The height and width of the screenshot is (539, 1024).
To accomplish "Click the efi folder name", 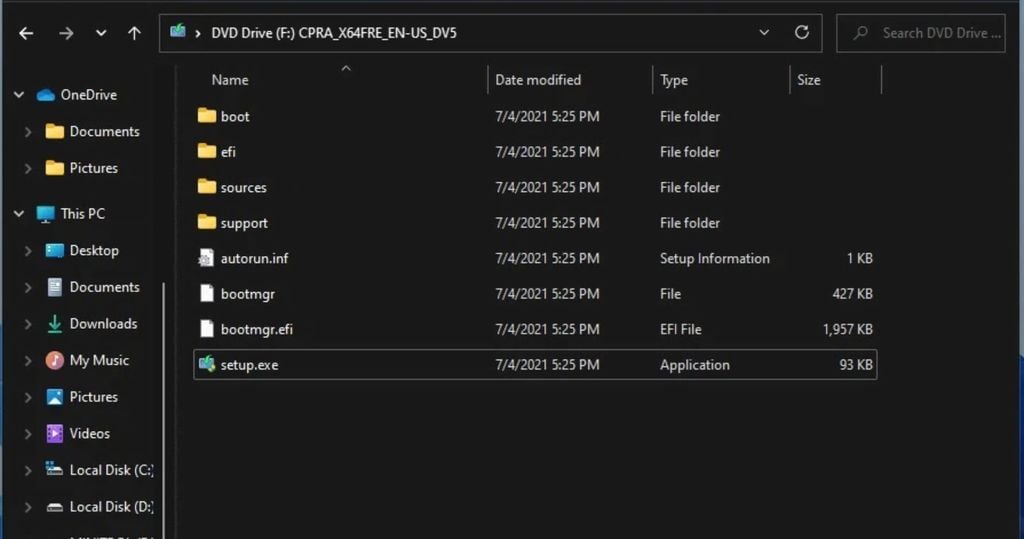I will (228, 152).
